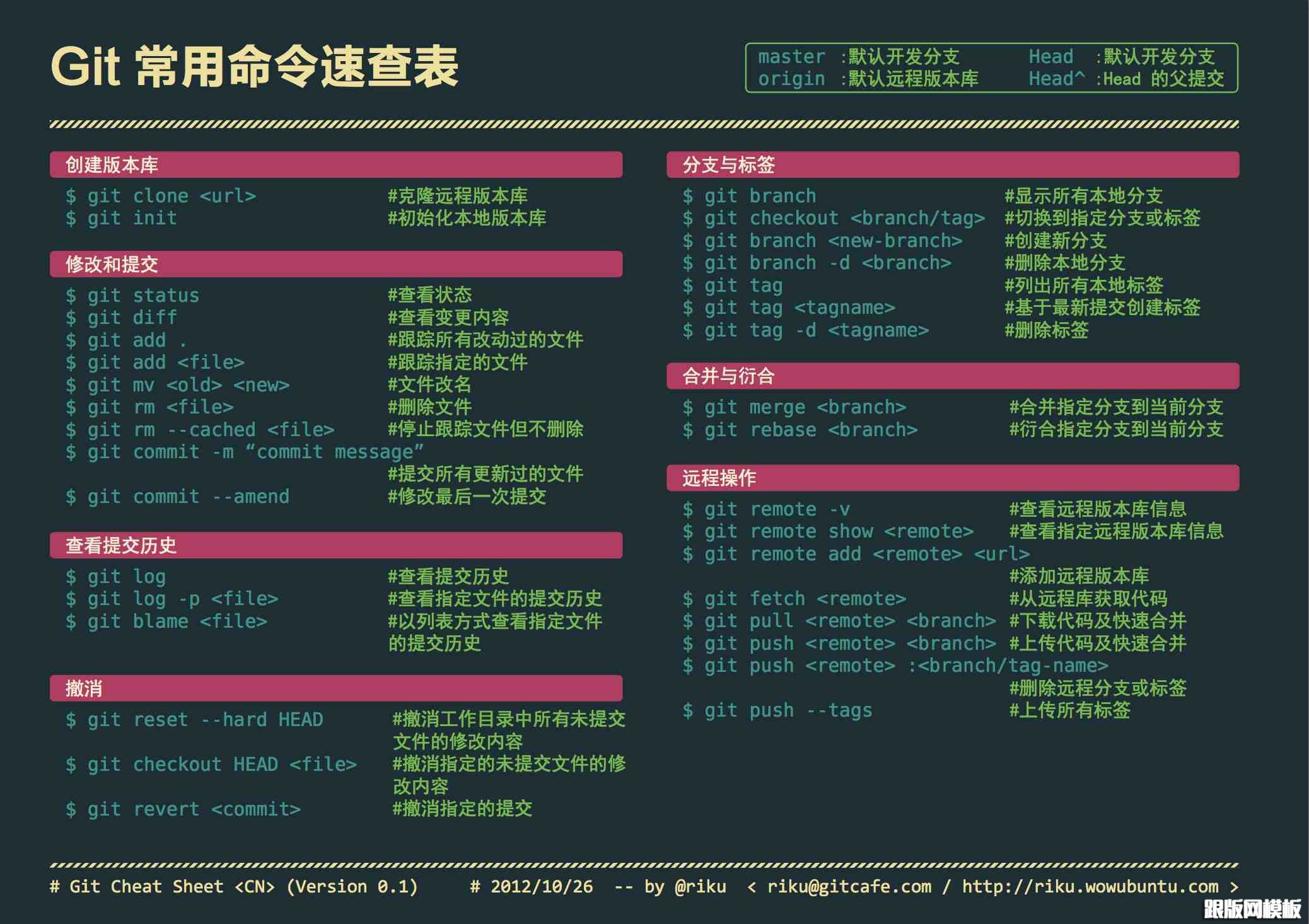This screenshot has width=1309, height=924.
Task: Click the comment '#修改最后一次提交'
Action: pyautogui.click(x=467, y=497)
